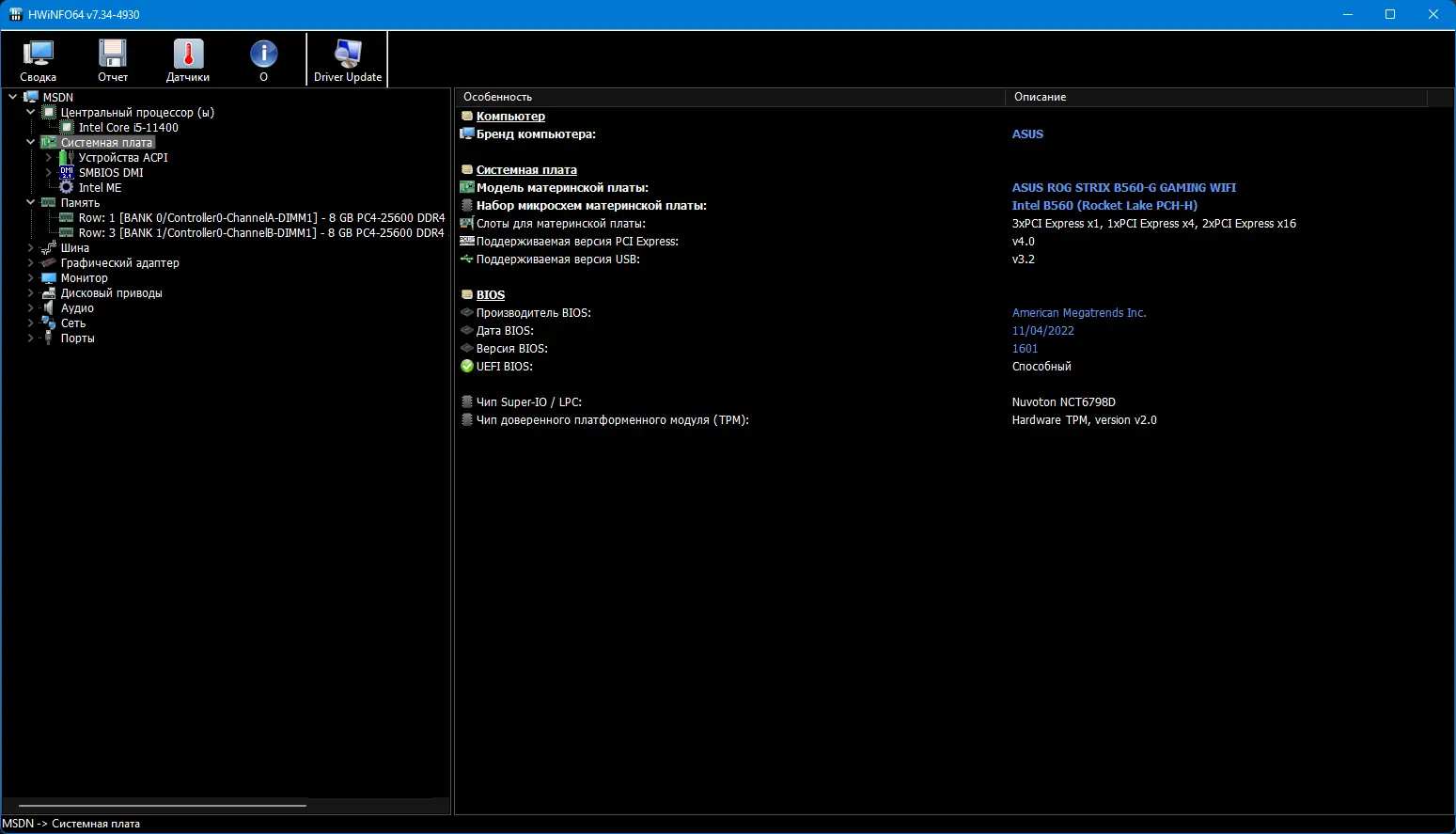Viewport: 1456px width, 834px height.
Task: Click the Шина bus icon
Action: (49, 247)
